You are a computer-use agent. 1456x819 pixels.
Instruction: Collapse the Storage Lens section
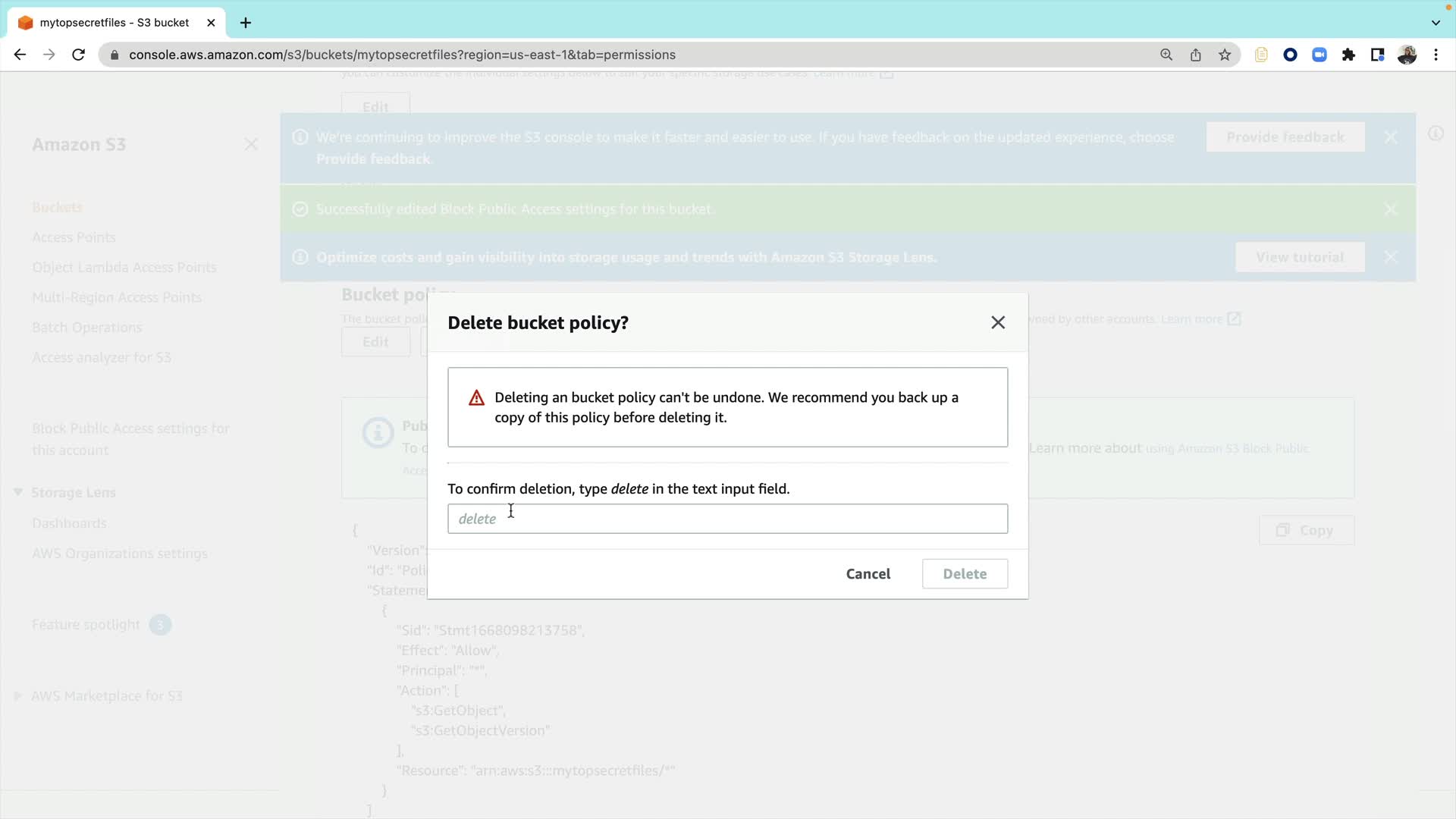tap(18, 493)
